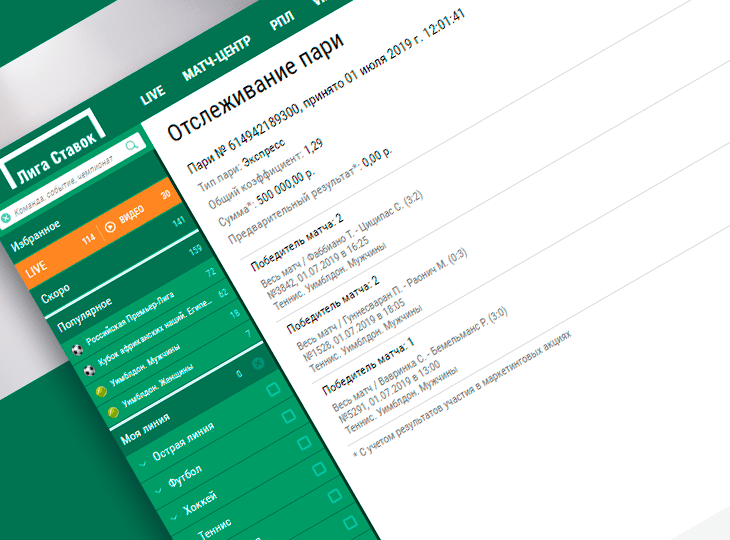730x540 pixels.
Task: Click the Лига Ставок logo
Action: click(x=55, y=157)
